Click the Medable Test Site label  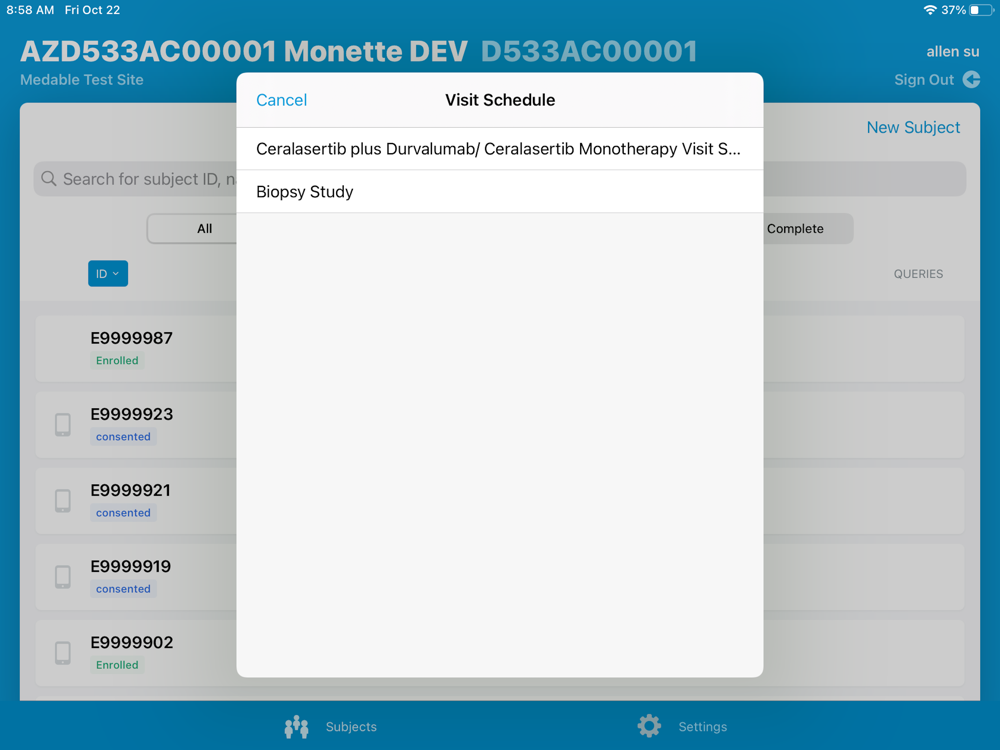click(82, 80)
